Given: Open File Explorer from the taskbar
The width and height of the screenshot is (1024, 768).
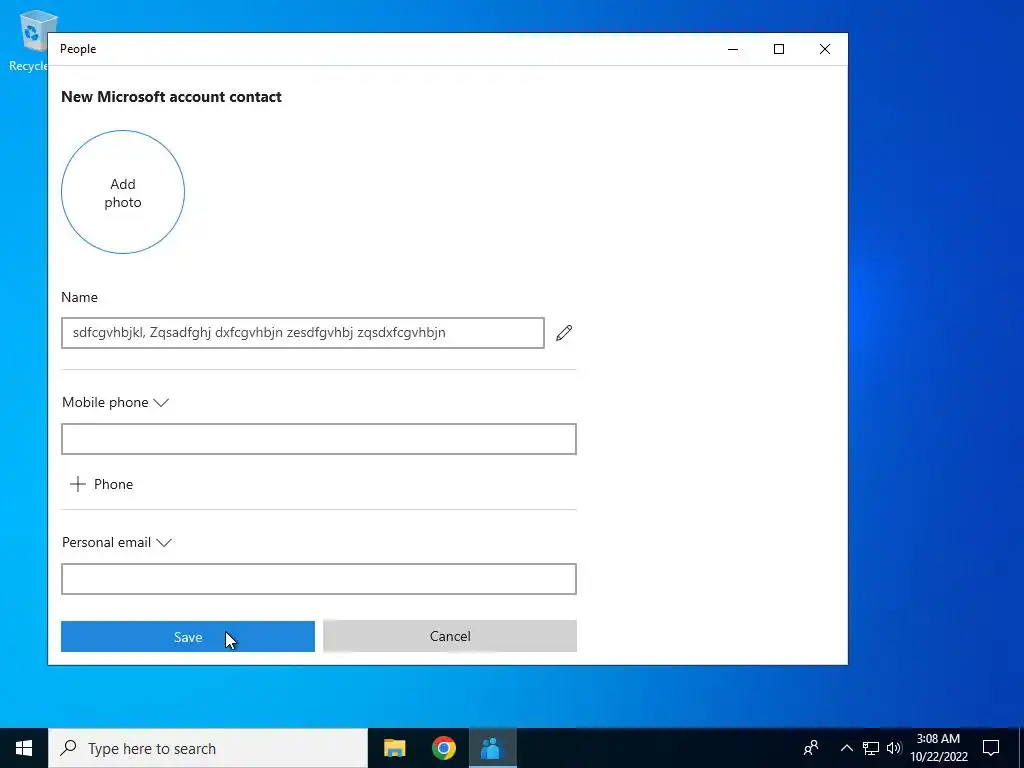Looking at the screenshot, I should [394, 748].
